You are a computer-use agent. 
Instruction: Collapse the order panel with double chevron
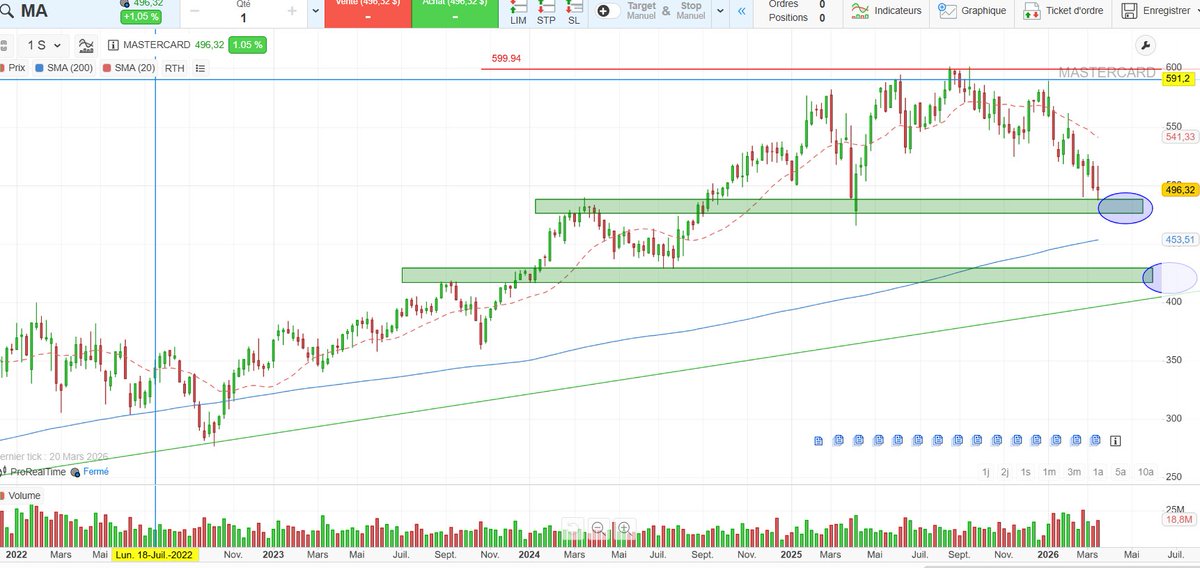(741, 11)
